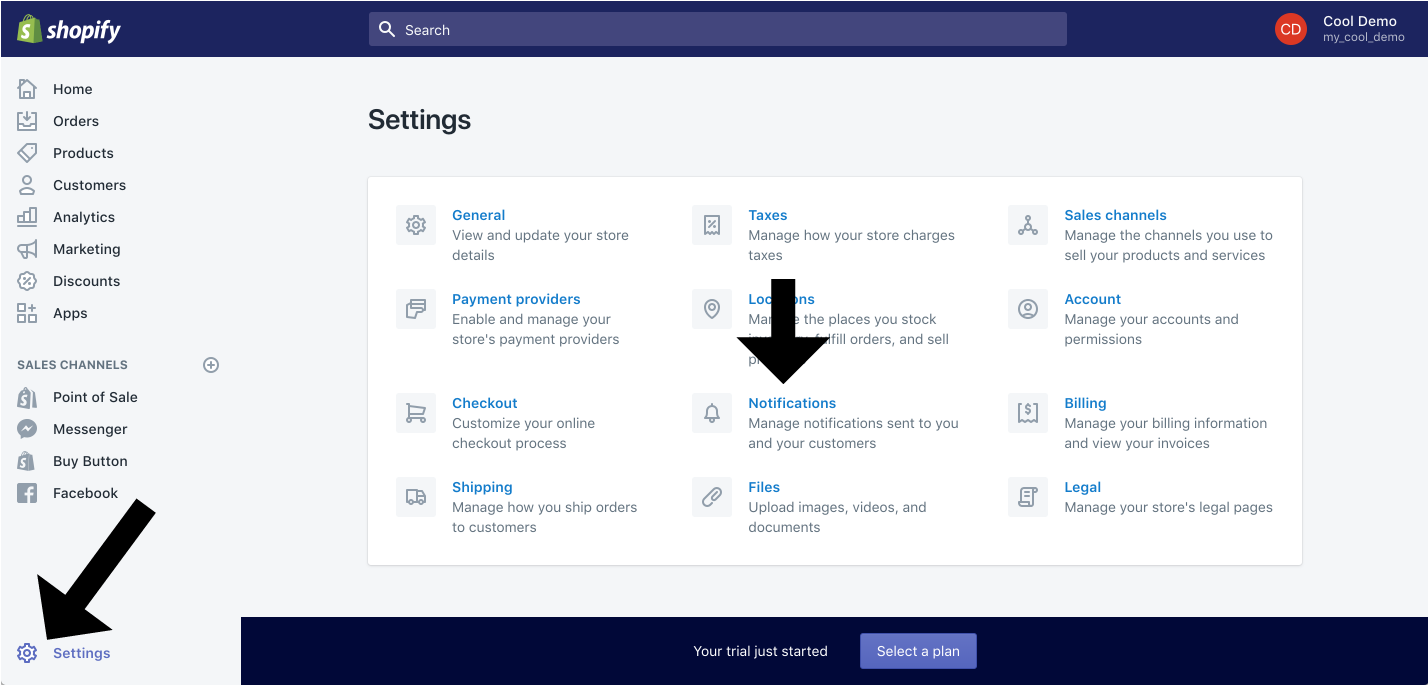Open the Point of Sale channel

point(95,397)
